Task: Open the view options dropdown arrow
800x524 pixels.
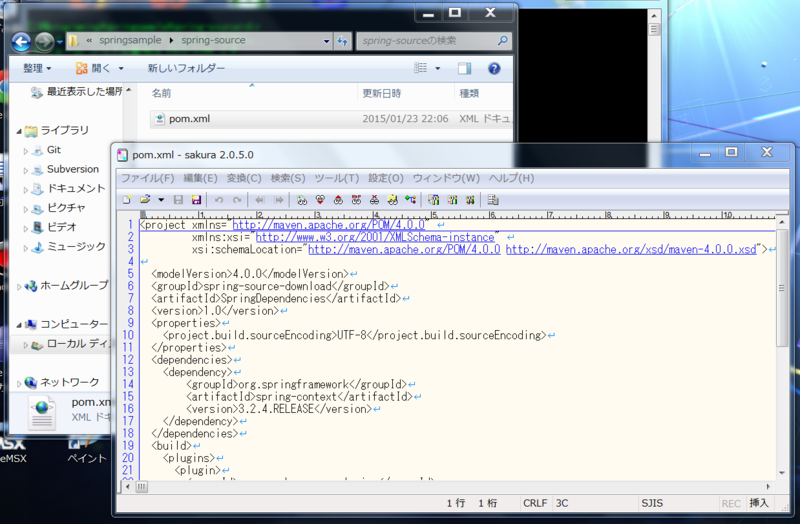Action: (438, 68)
